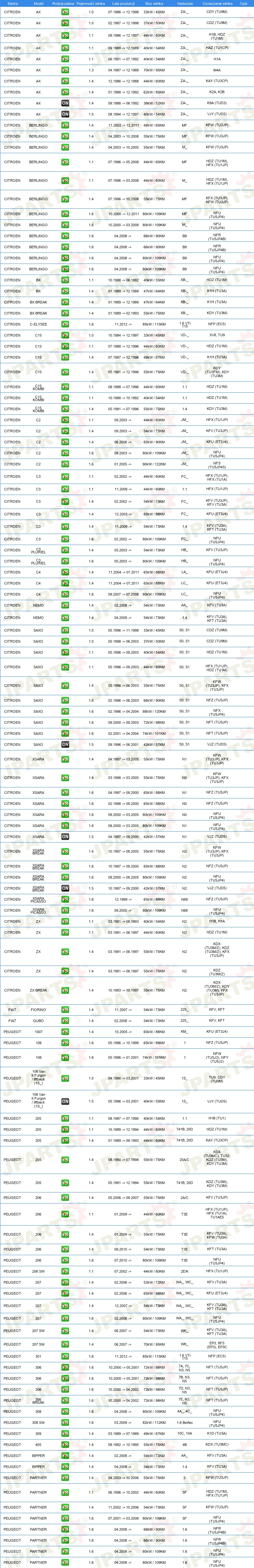Click petrol icon in C3 PLURIEL 1.6 row
254x1568 pixels.
coord(65,561)
